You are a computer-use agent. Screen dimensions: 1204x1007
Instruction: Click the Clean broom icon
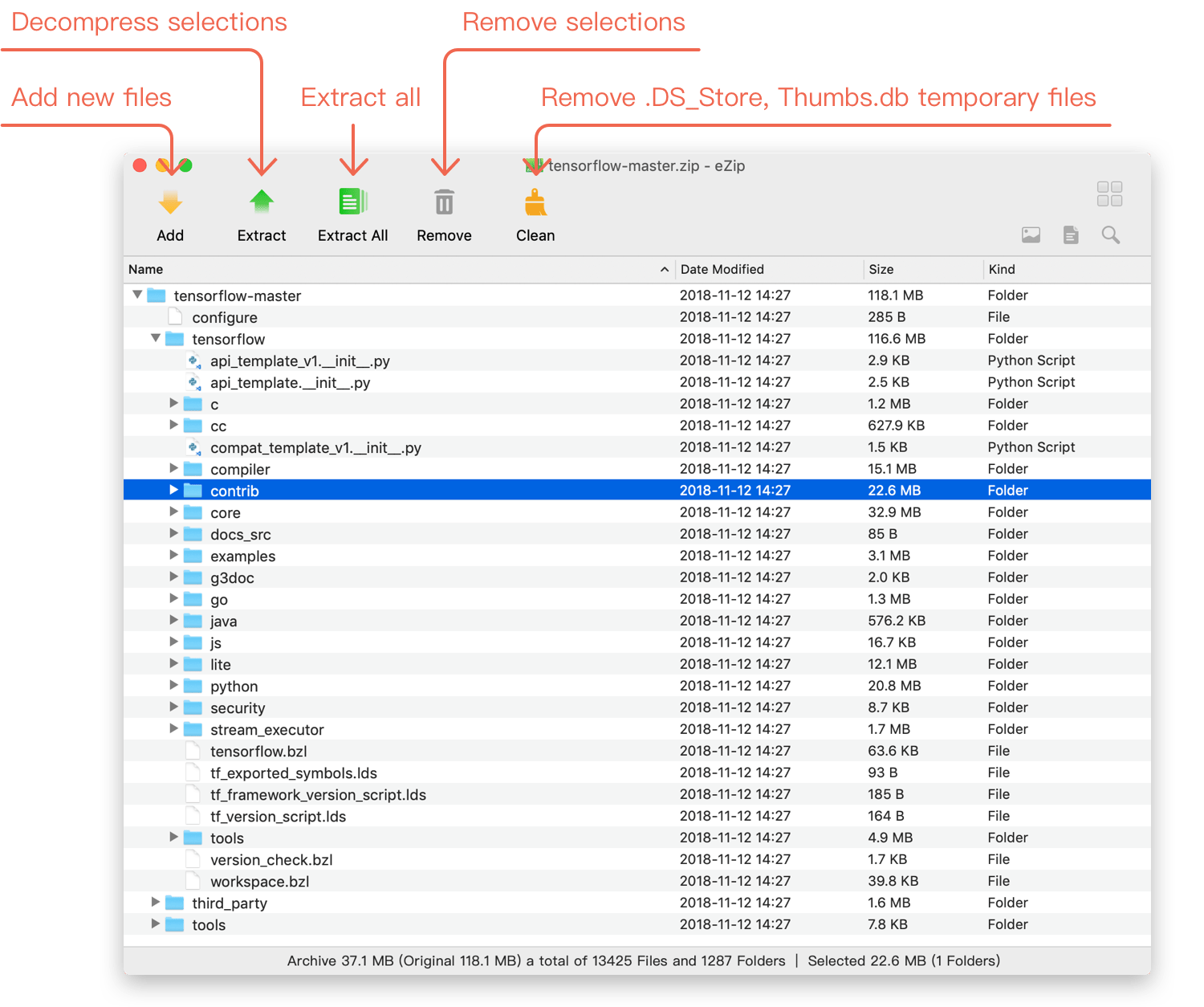[535, 202]
